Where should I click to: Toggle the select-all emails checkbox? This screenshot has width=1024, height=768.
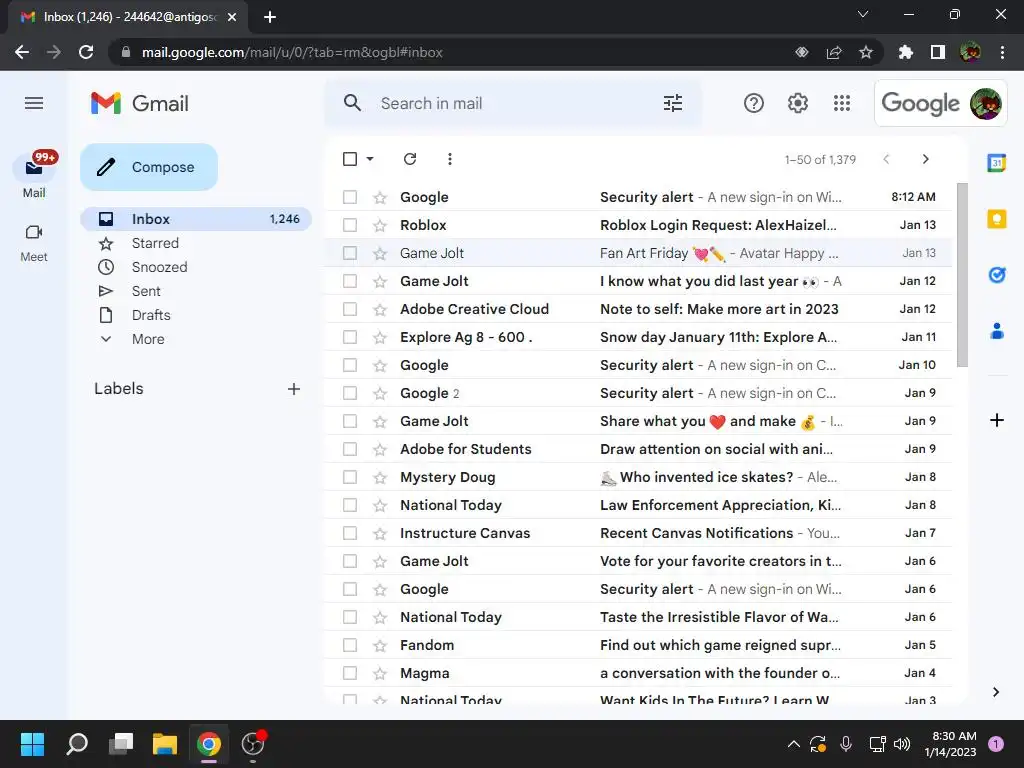(350, 159)
